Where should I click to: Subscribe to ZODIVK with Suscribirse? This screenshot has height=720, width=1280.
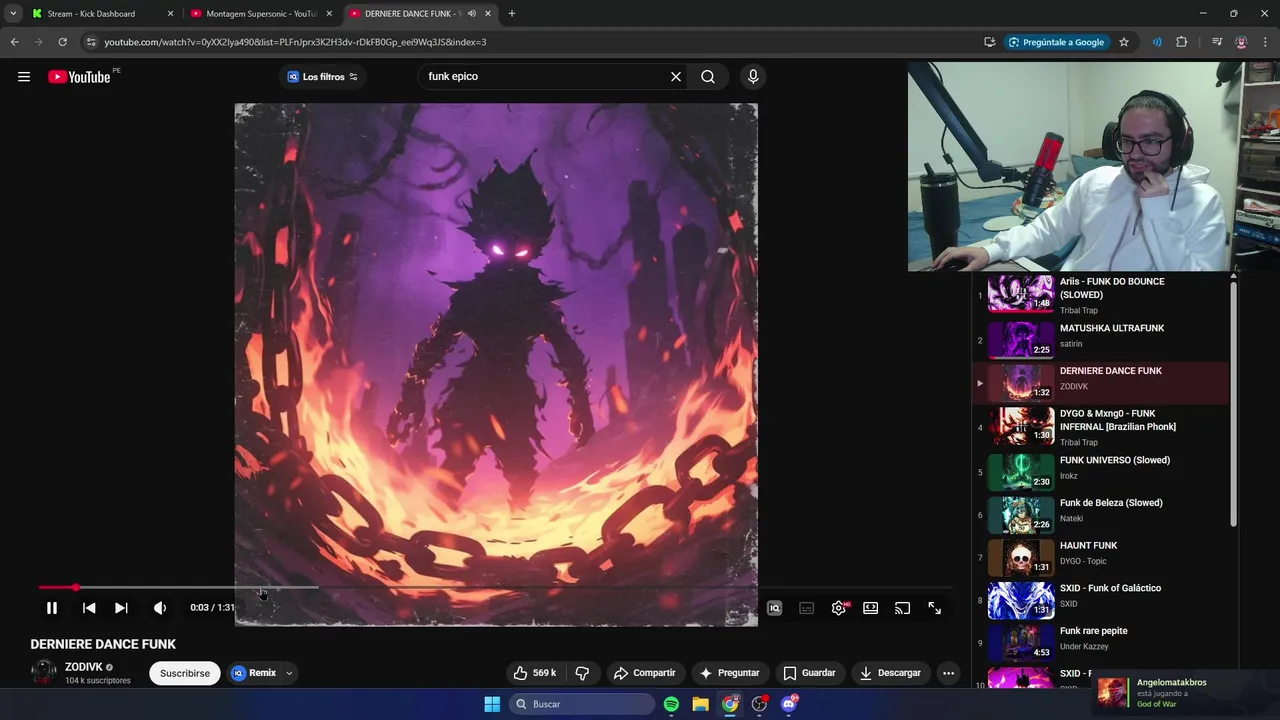[x=185, y=673]
